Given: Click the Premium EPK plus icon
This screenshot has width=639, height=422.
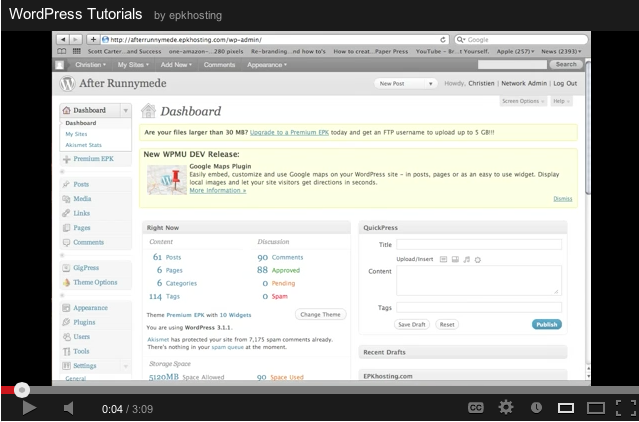Looking at the screenshot, I should tap(66, 159).
